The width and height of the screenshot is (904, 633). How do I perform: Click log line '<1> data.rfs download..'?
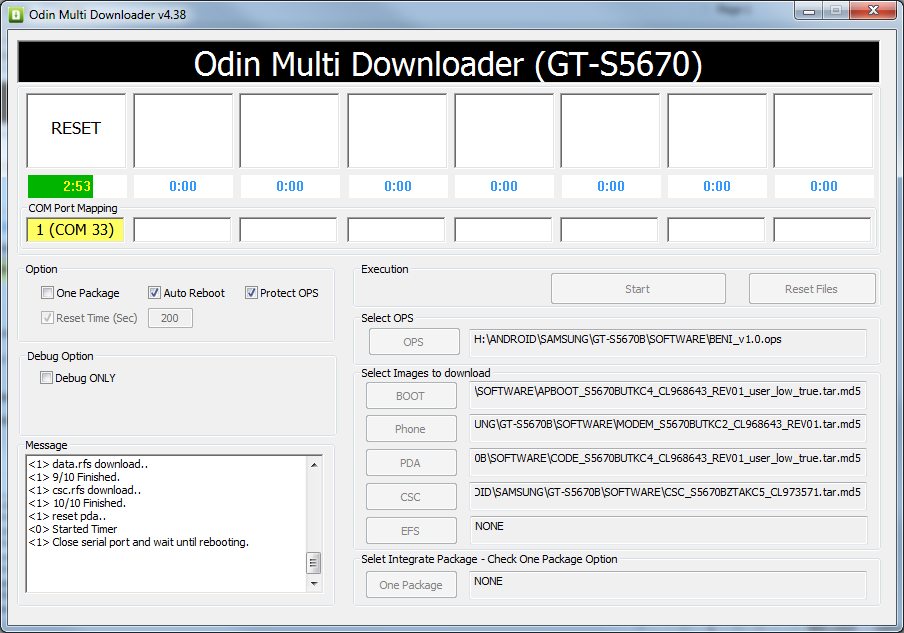[x=88, y=464]
